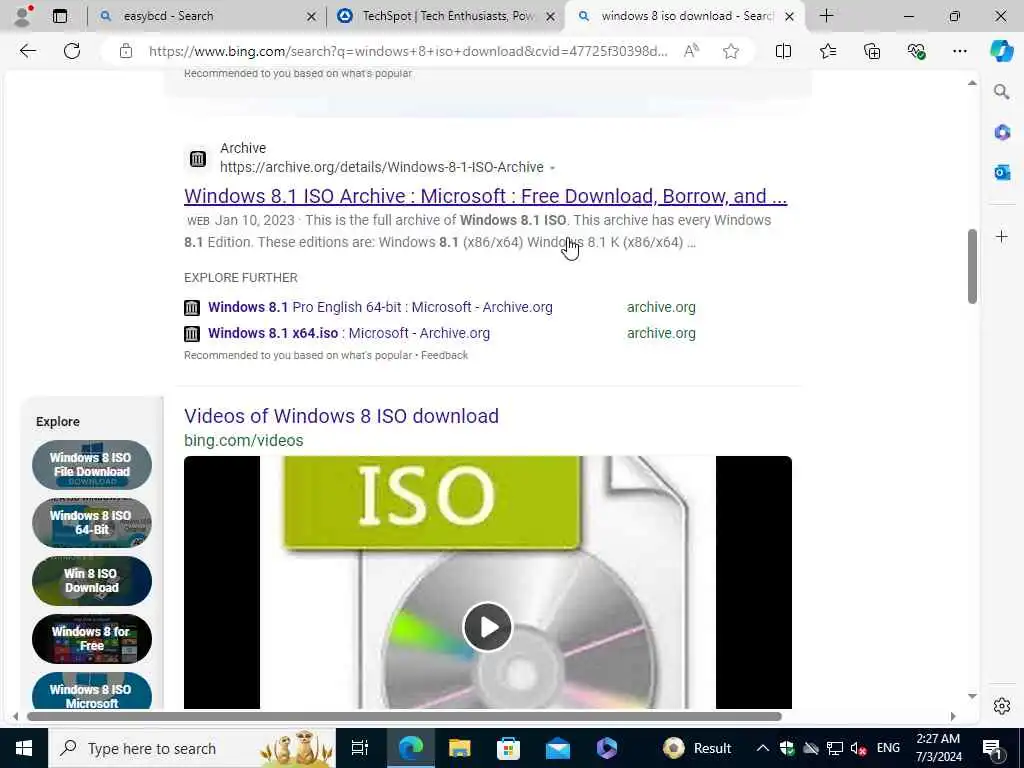Open Windows 8.1 ISO Archive result link
Viewport: 1024px width, 768px height.
click(485, 196)
